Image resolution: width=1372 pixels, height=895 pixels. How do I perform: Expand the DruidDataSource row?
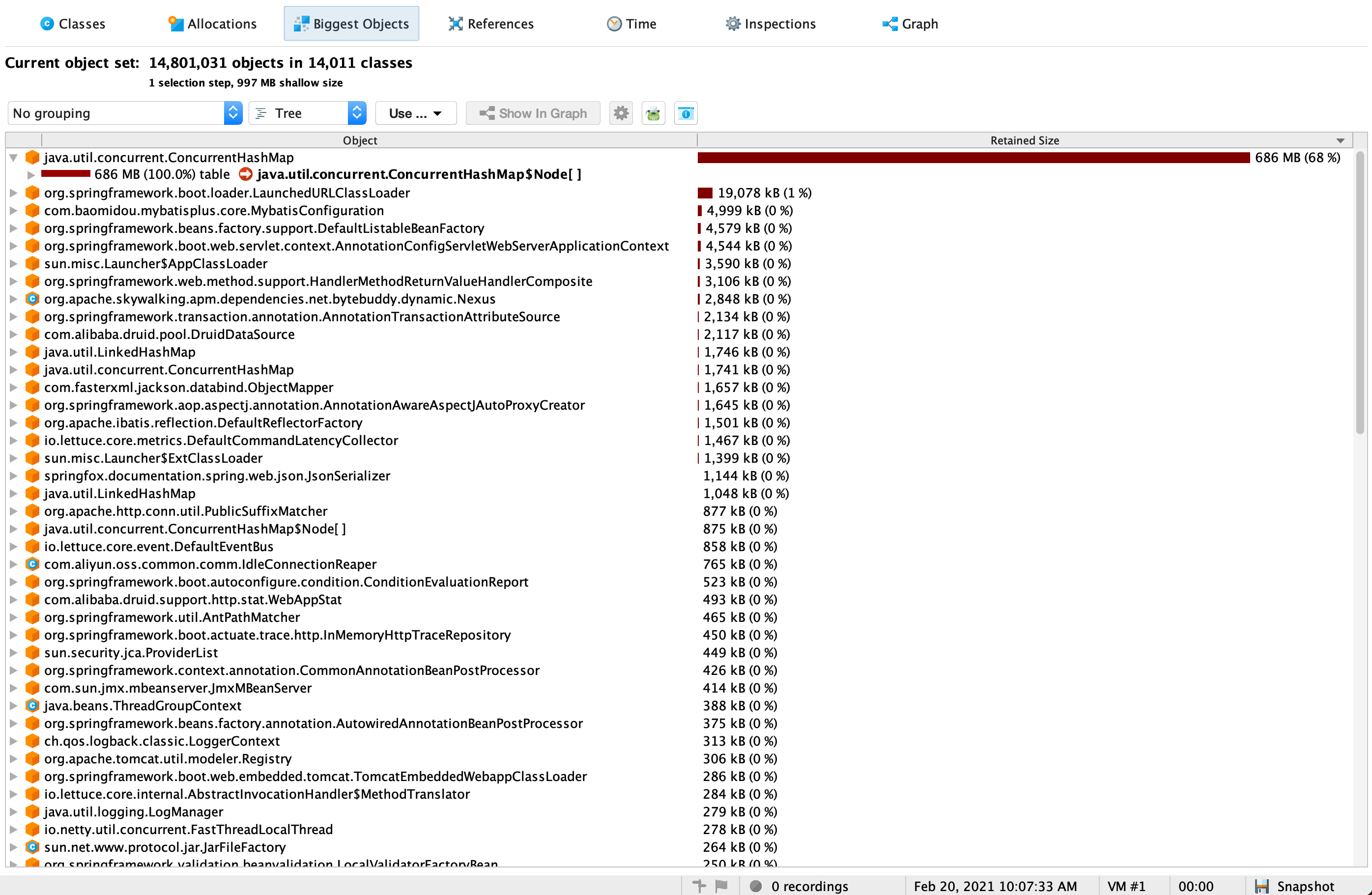13,334
